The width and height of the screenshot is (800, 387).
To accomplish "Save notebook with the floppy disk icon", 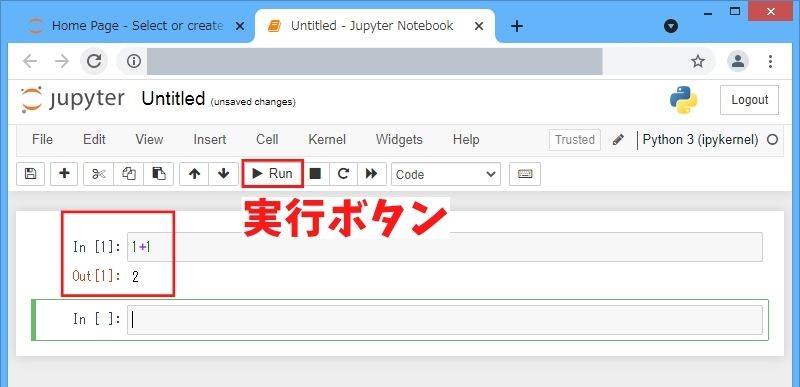I will (x=31, y=174).
